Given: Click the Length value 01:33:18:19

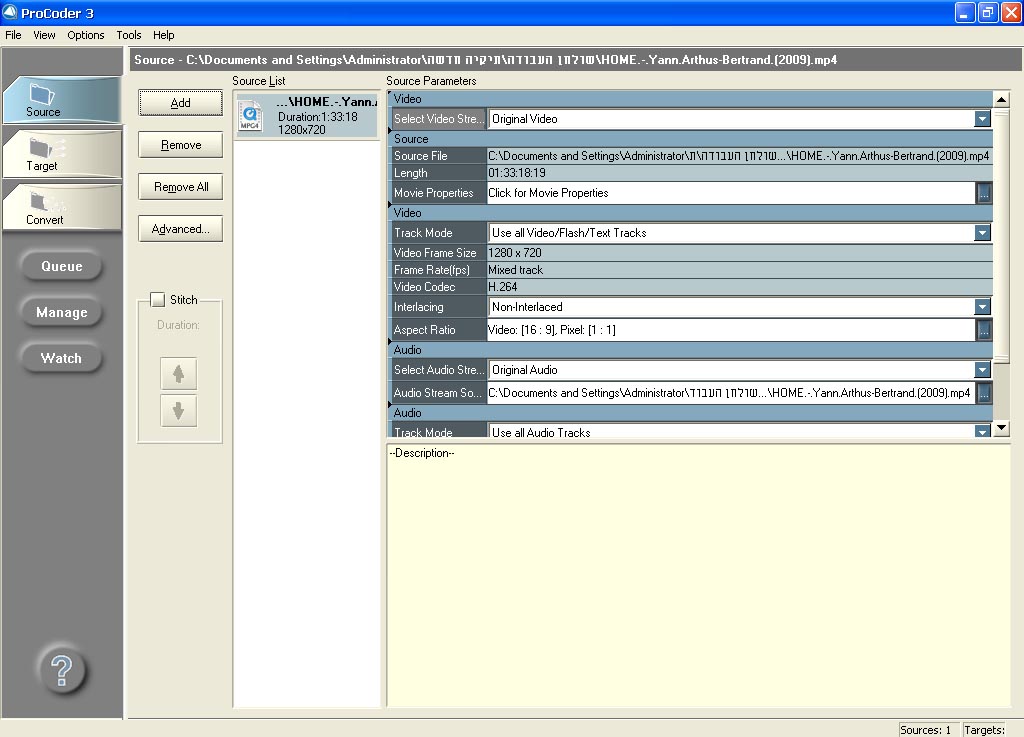Looking at the screenshot, I should [x=739, y=173].
